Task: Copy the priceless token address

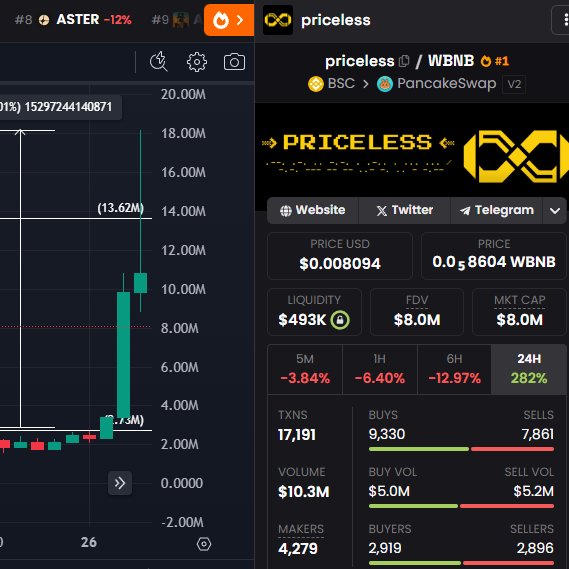Action: click(x=404, y=61)
